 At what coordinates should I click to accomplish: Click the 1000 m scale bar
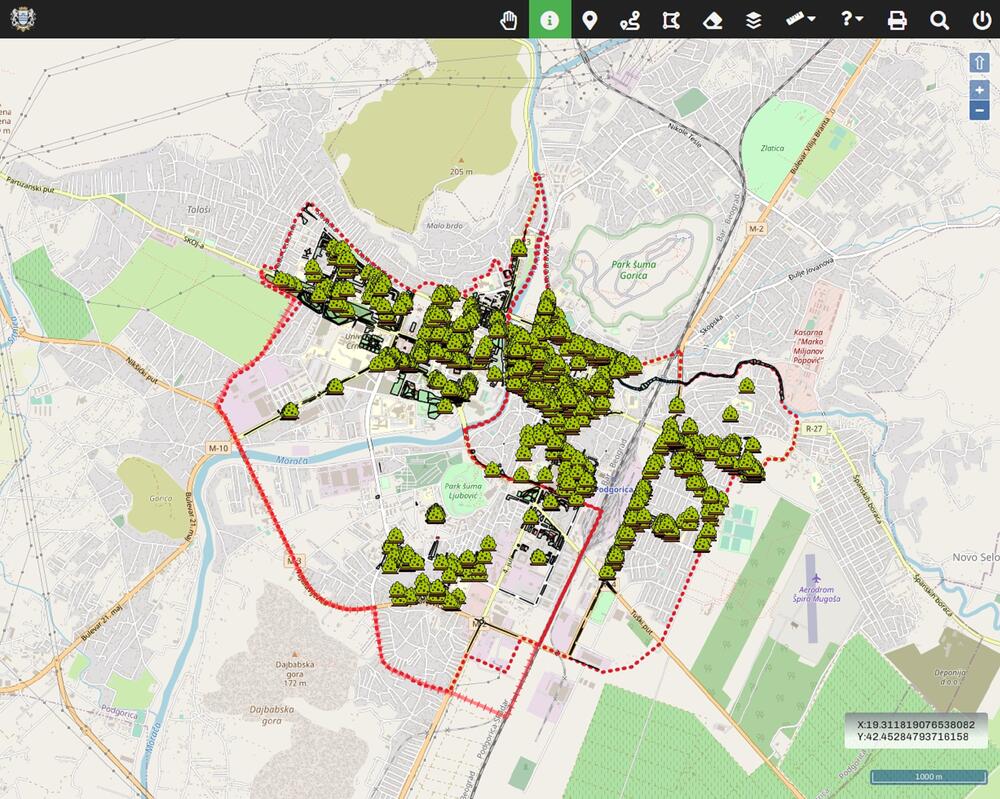tap(929, 776)
